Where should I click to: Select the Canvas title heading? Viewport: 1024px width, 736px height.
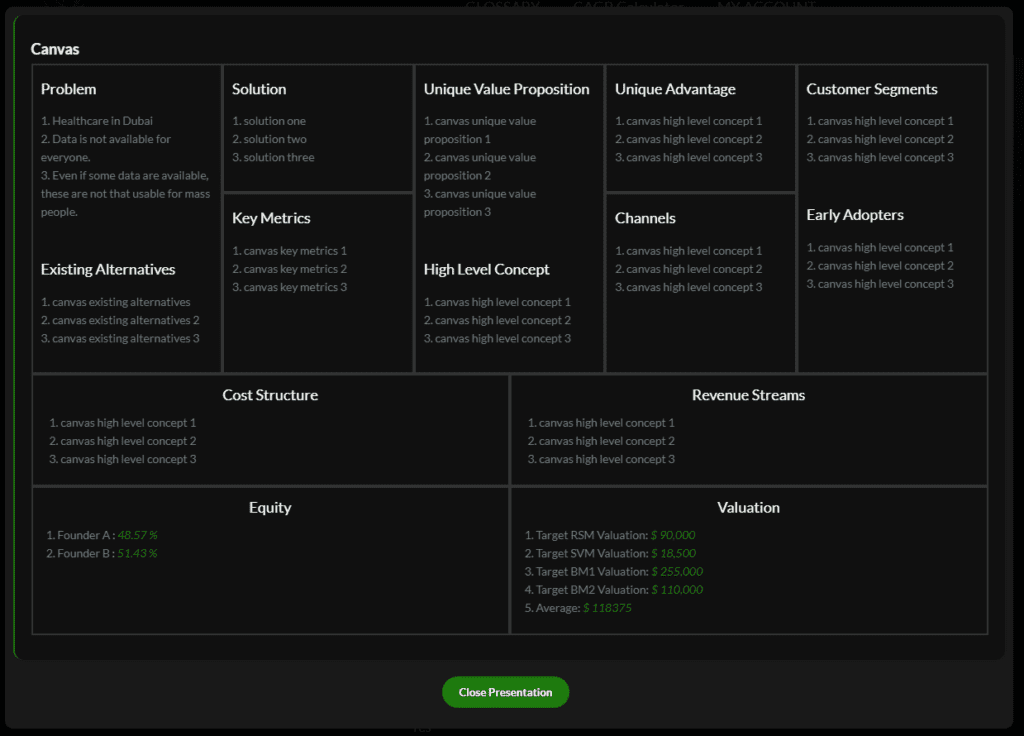[55, 49]
